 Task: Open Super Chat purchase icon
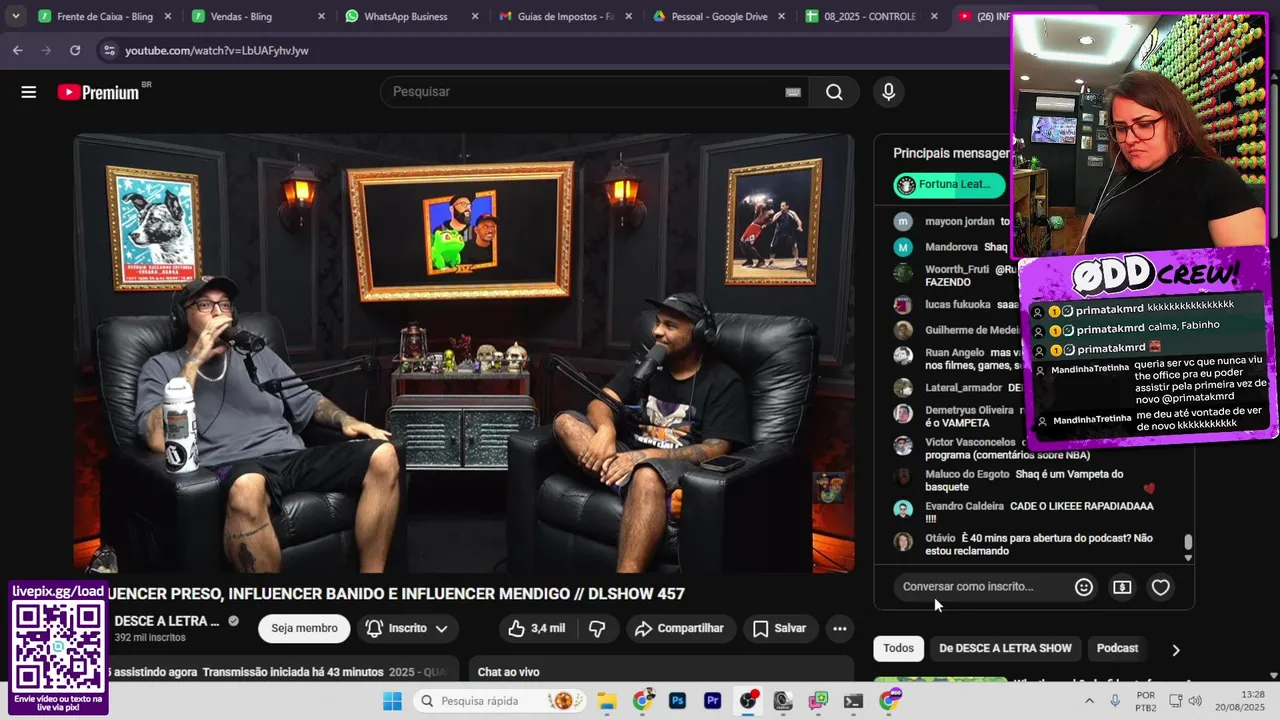click(x=1122, y=587)
